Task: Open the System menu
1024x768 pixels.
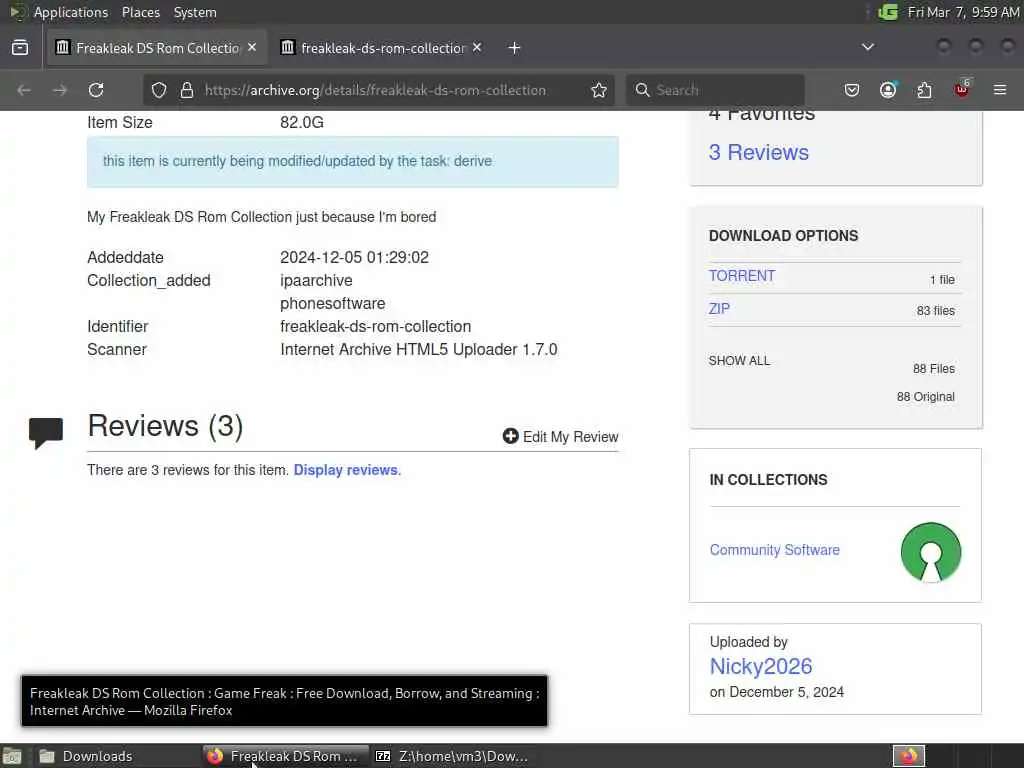Action: [195, 12]
